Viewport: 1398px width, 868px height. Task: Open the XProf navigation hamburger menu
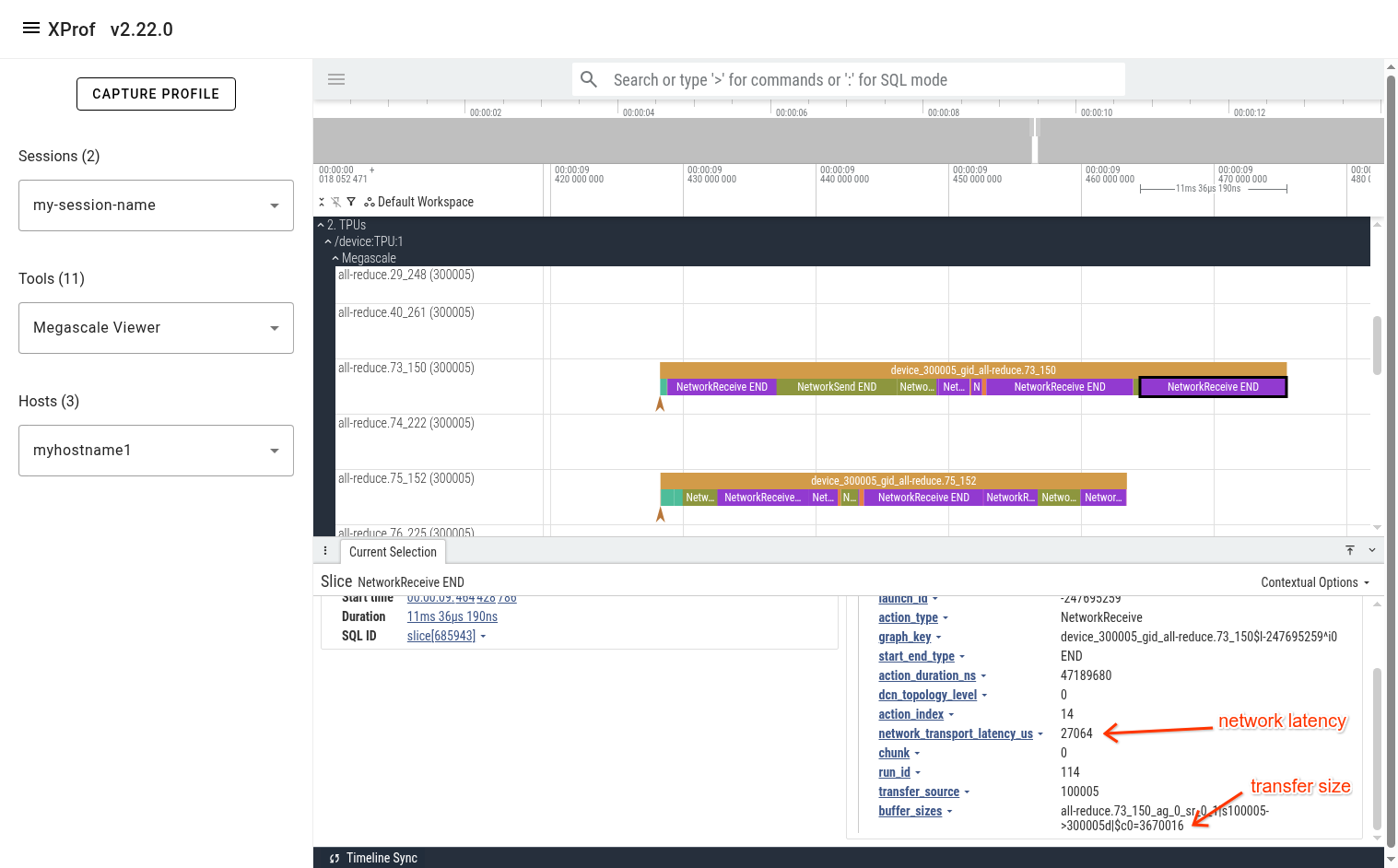pos(29,27)
